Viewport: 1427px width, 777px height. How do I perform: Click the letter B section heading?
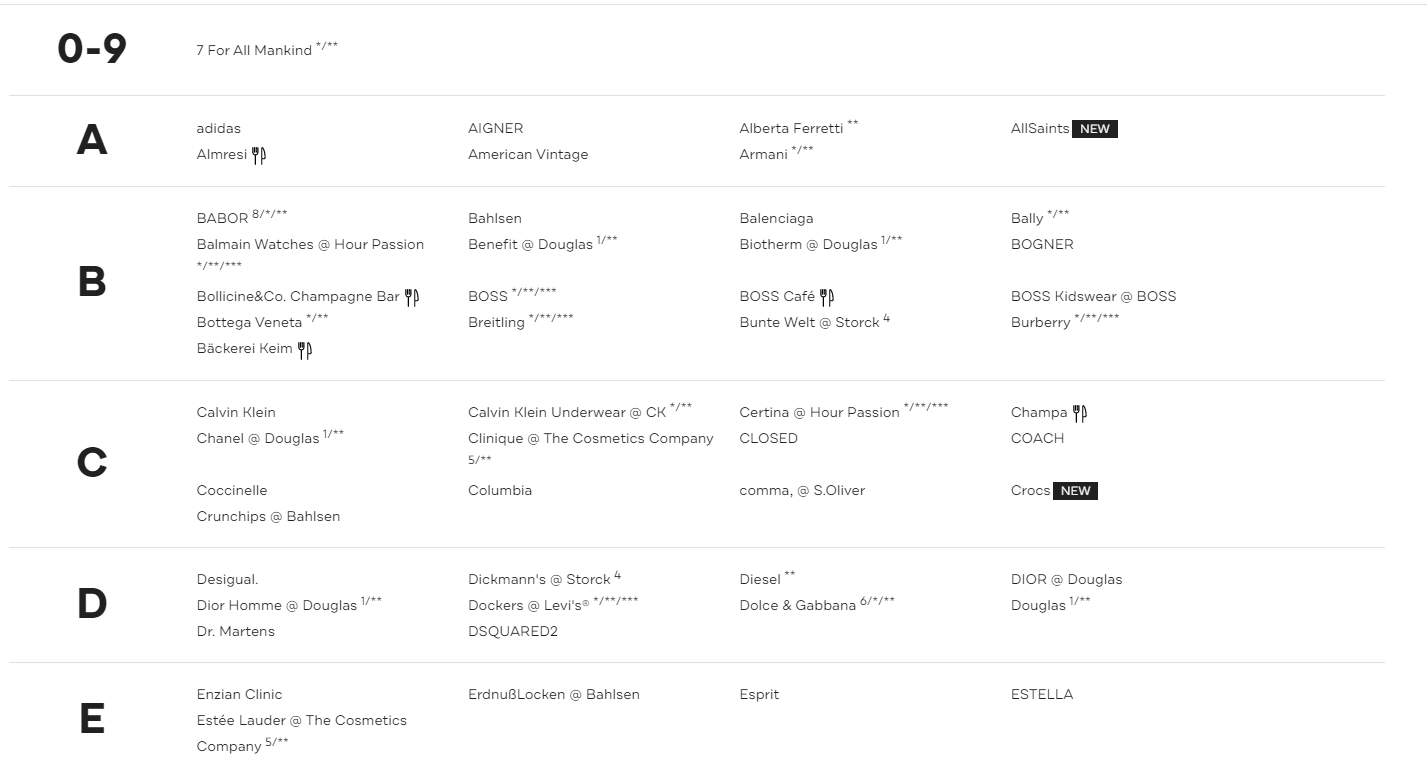pos(92,283)
